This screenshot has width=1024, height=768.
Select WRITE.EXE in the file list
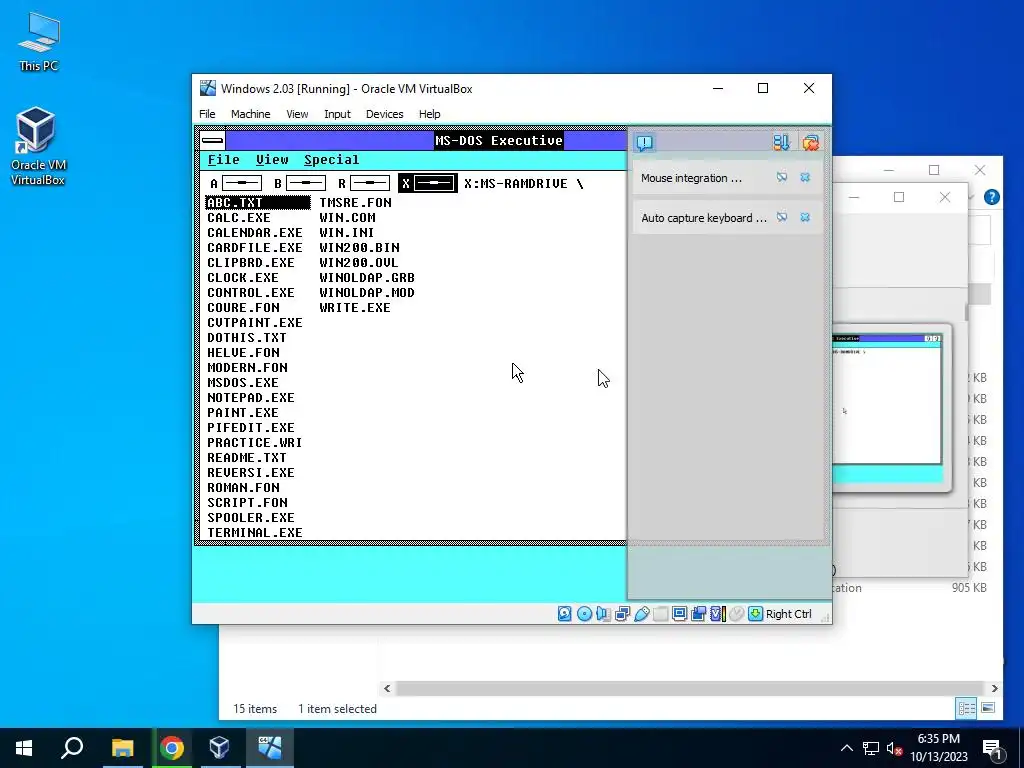coord(355,308)
